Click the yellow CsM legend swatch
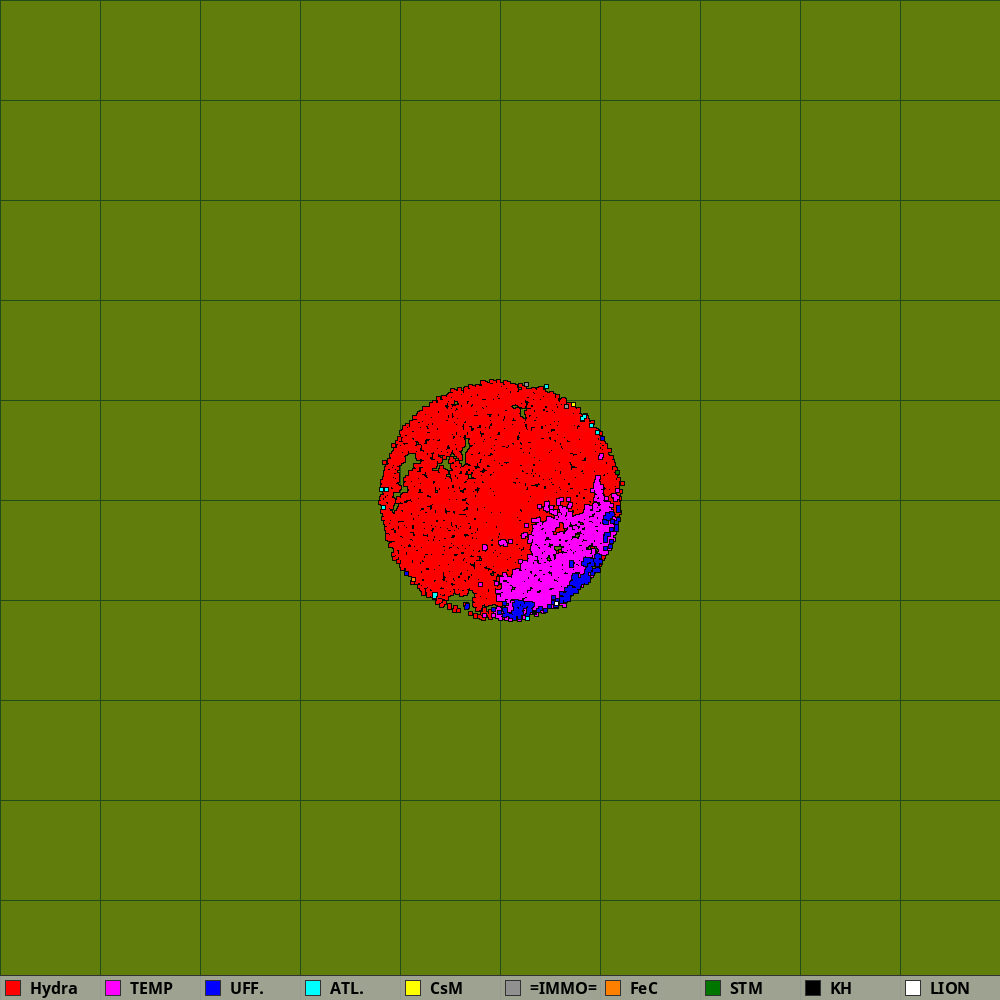 [413, 988]
